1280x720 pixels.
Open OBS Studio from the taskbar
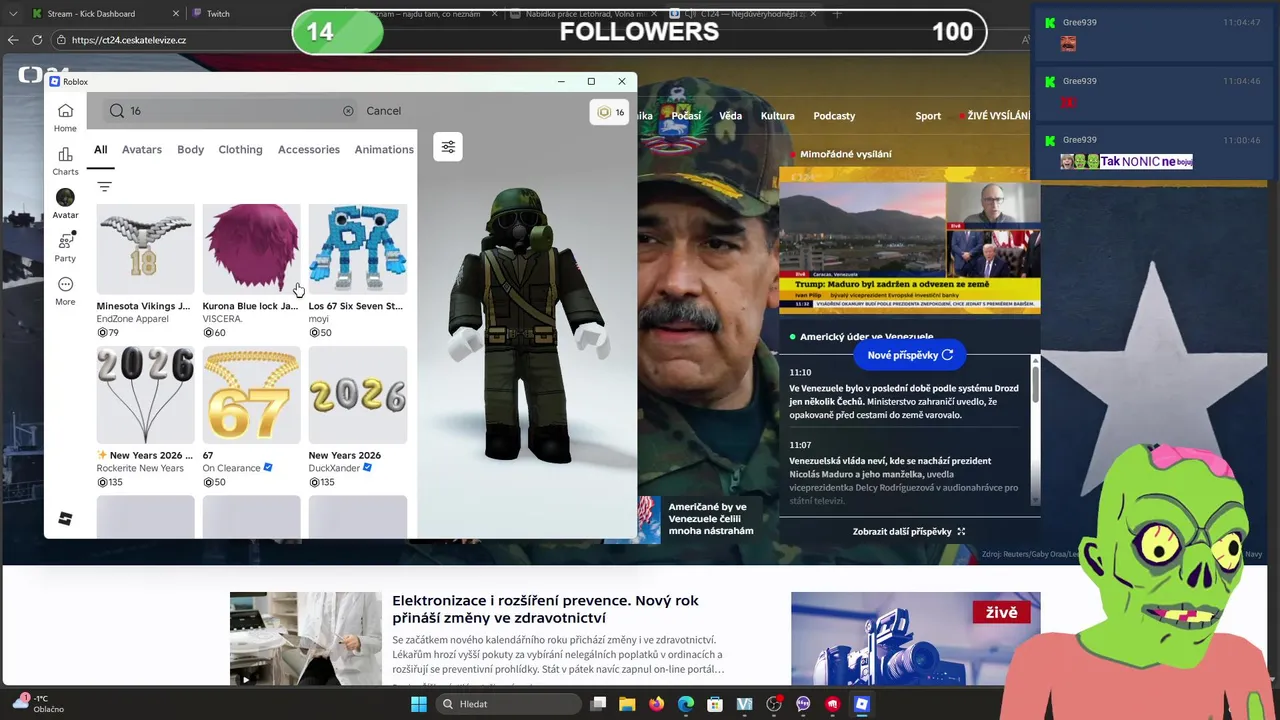pos(773,704)
